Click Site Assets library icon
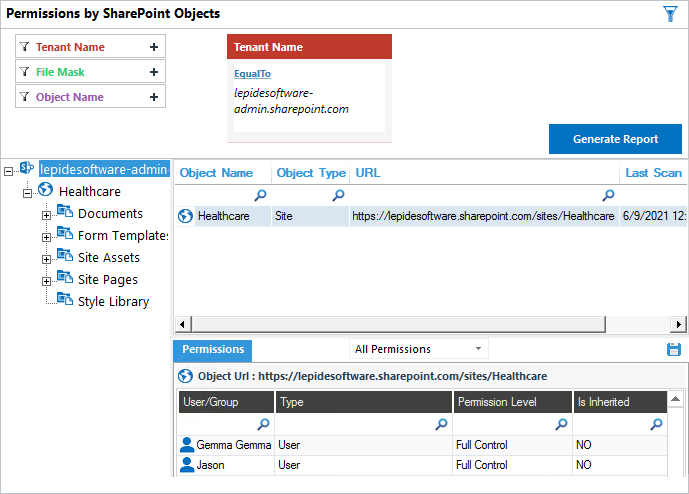This screenshot has height=494, width=689. (x=65, y=255)
